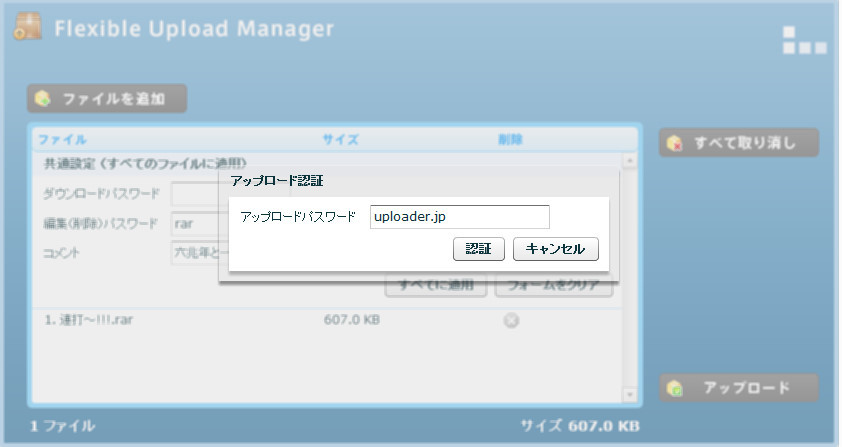Screen dimensions: 842x447
Task: Click the アップロードパスワード input field
Action: [460, 217]
